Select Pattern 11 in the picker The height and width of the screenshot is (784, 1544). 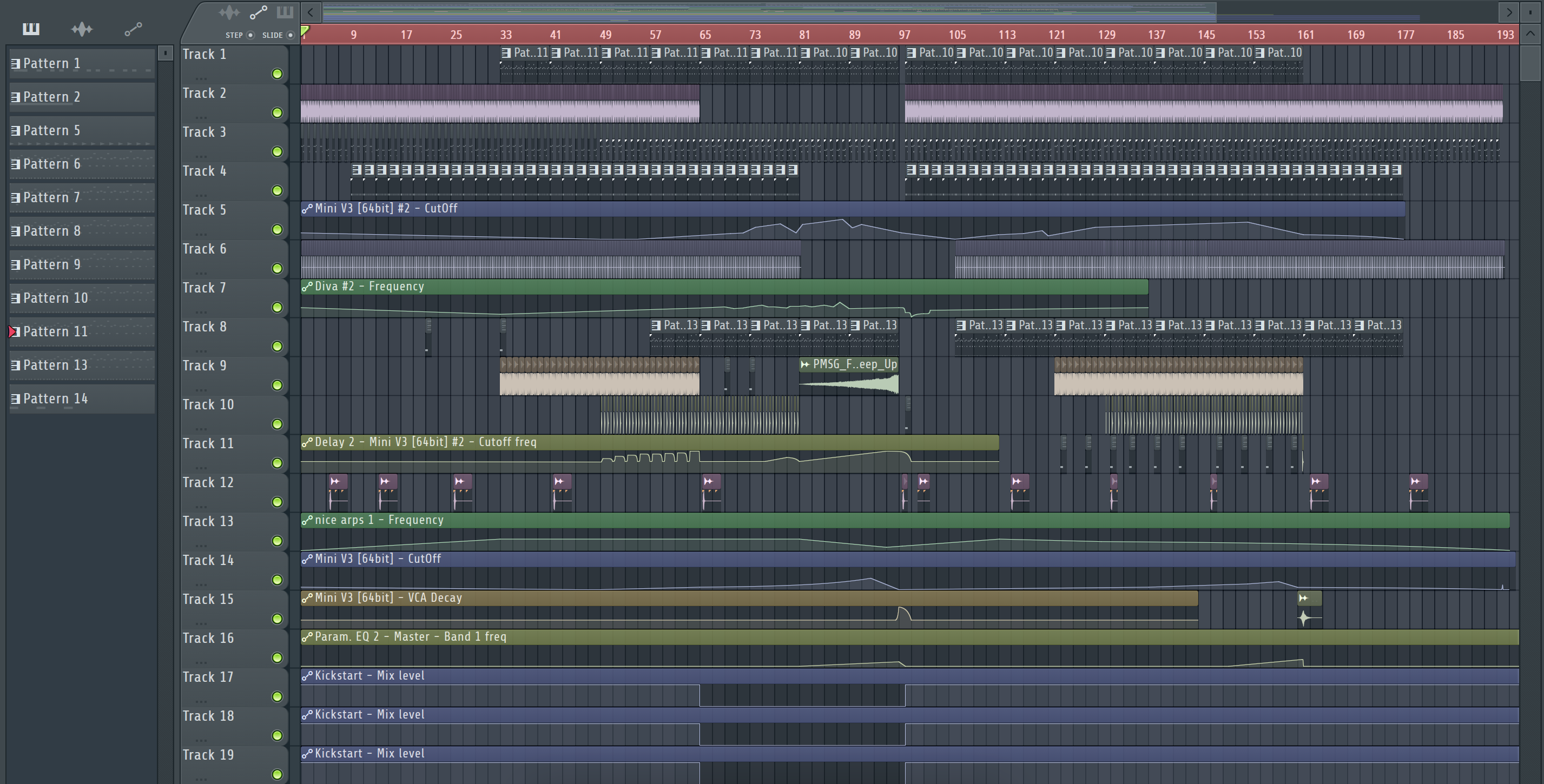(82, 332)
